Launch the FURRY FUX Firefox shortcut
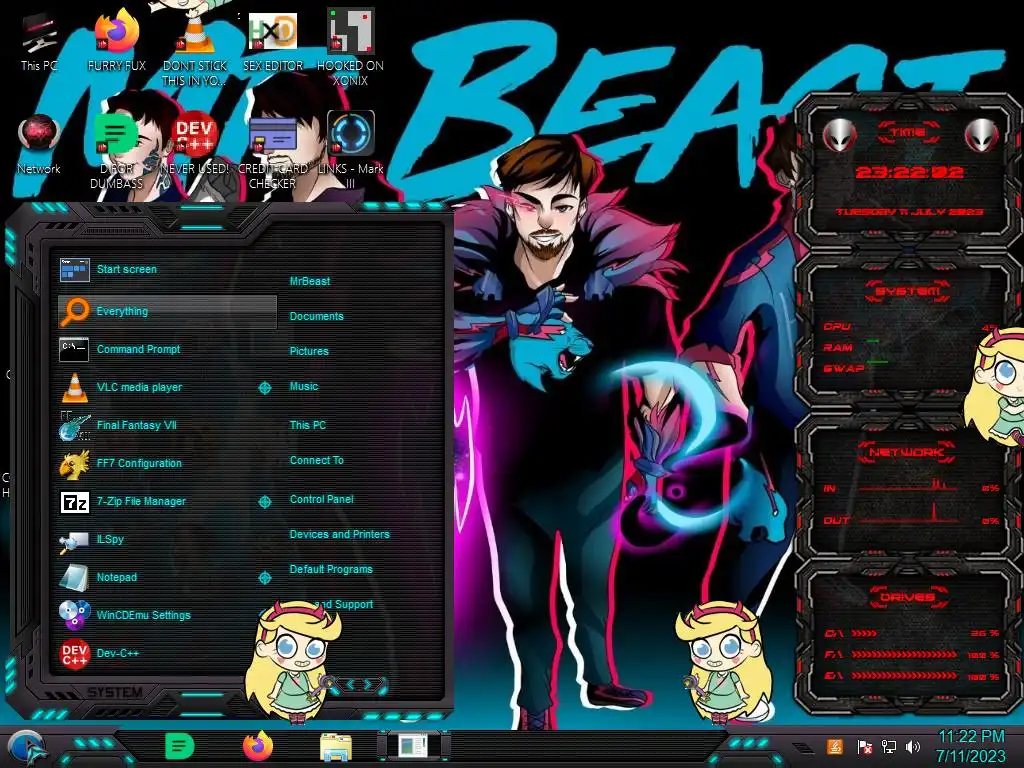The width and height of the screenshot is (1024, 768). coord(117,40)
